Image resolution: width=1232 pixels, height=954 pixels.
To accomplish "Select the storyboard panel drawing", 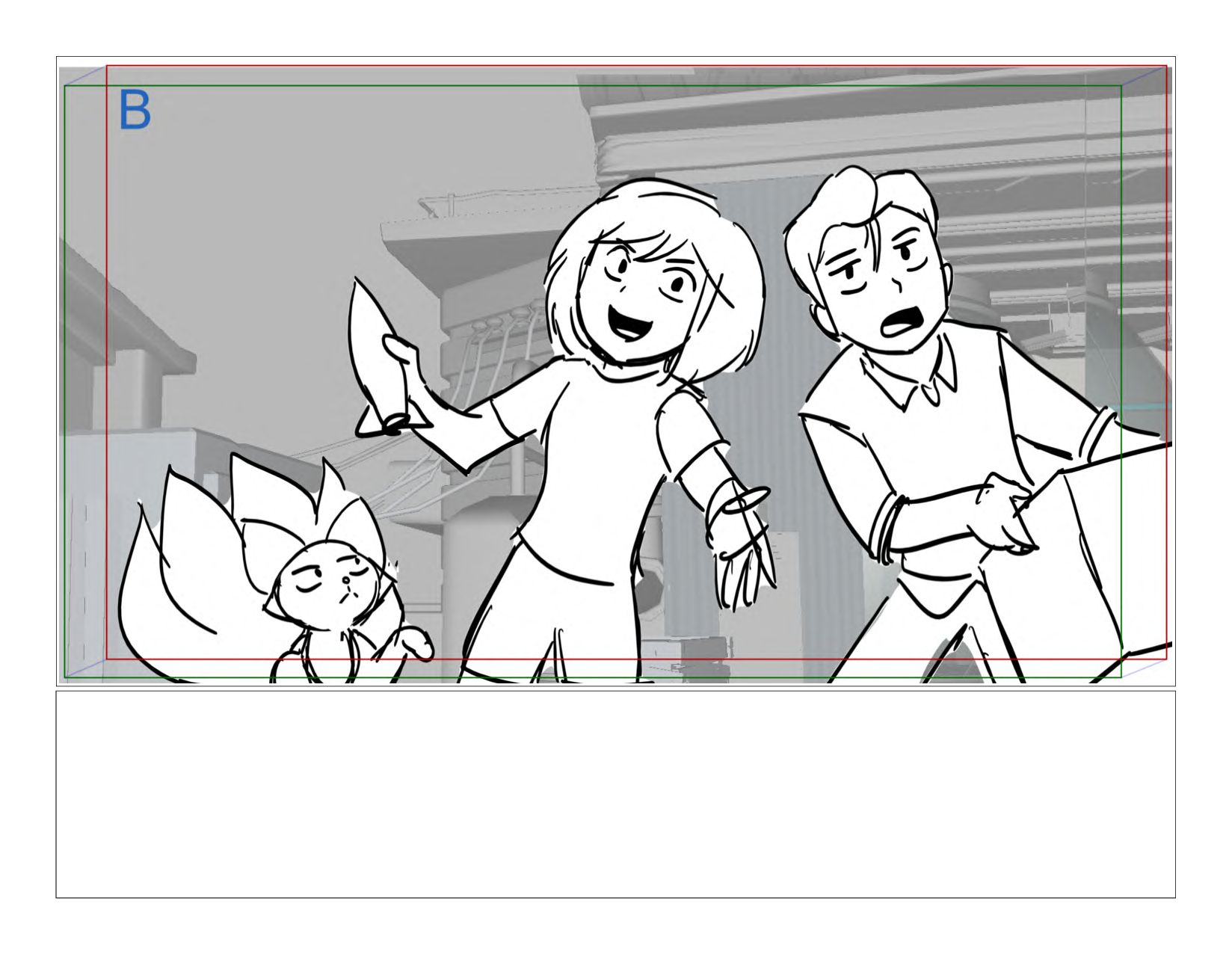I will pyautogui.click(x=615, y=372).
